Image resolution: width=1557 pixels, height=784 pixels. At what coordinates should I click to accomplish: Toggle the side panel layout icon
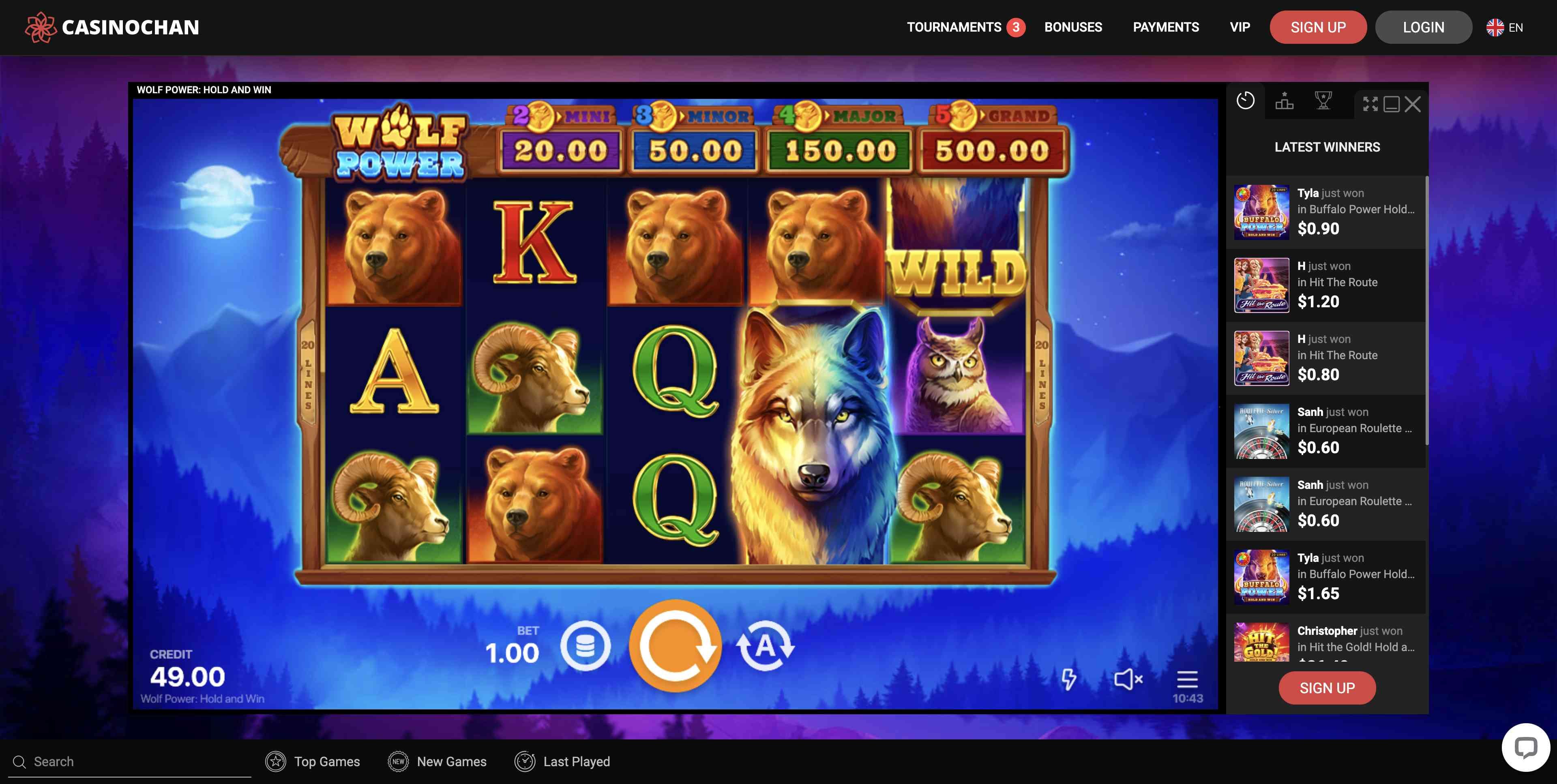pos(1392,104)
